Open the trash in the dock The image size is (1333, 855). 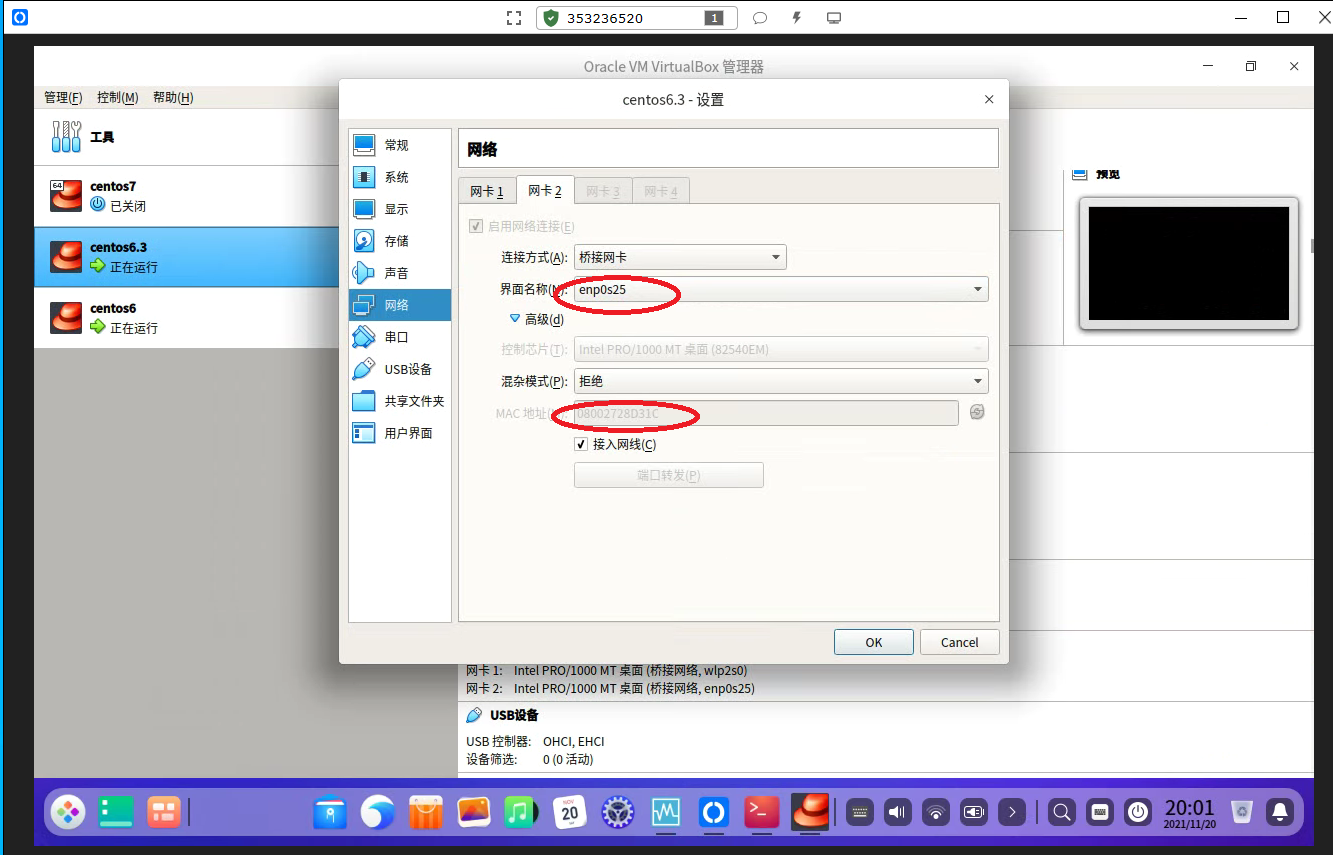tap(1241, 812)
